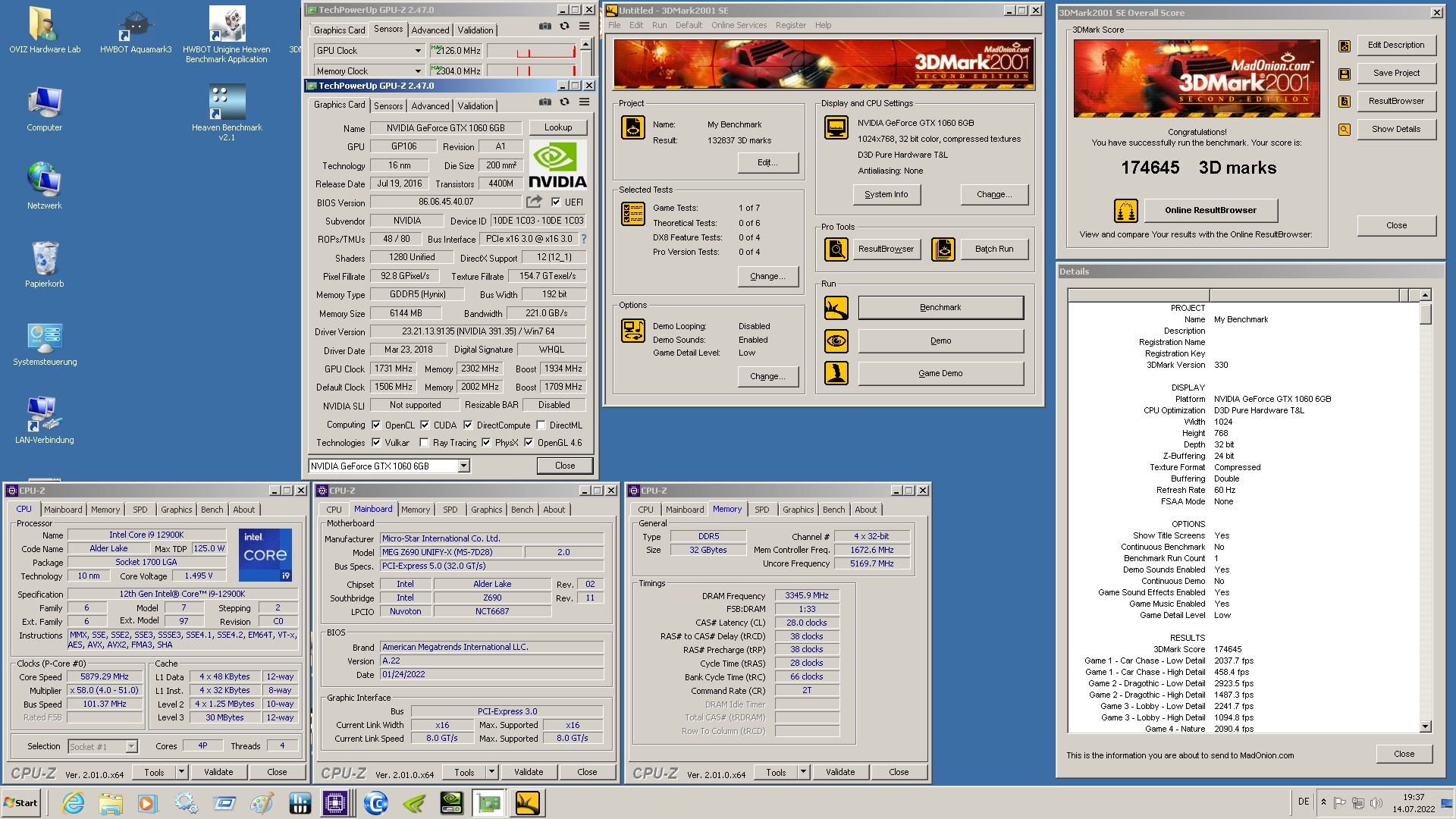Click the Edit Description icon
Image resolution: width=1456 pixels, height=819 pixels.
tap(1345, 45)
